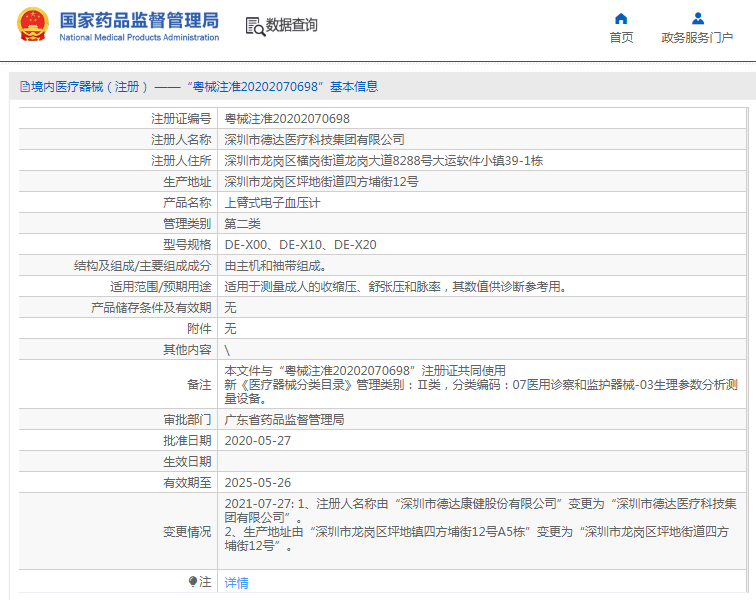Click 深圳市德达医疗科技集团有限公司 cell
This screenshot has width=756, height=600.
(314, 140)
